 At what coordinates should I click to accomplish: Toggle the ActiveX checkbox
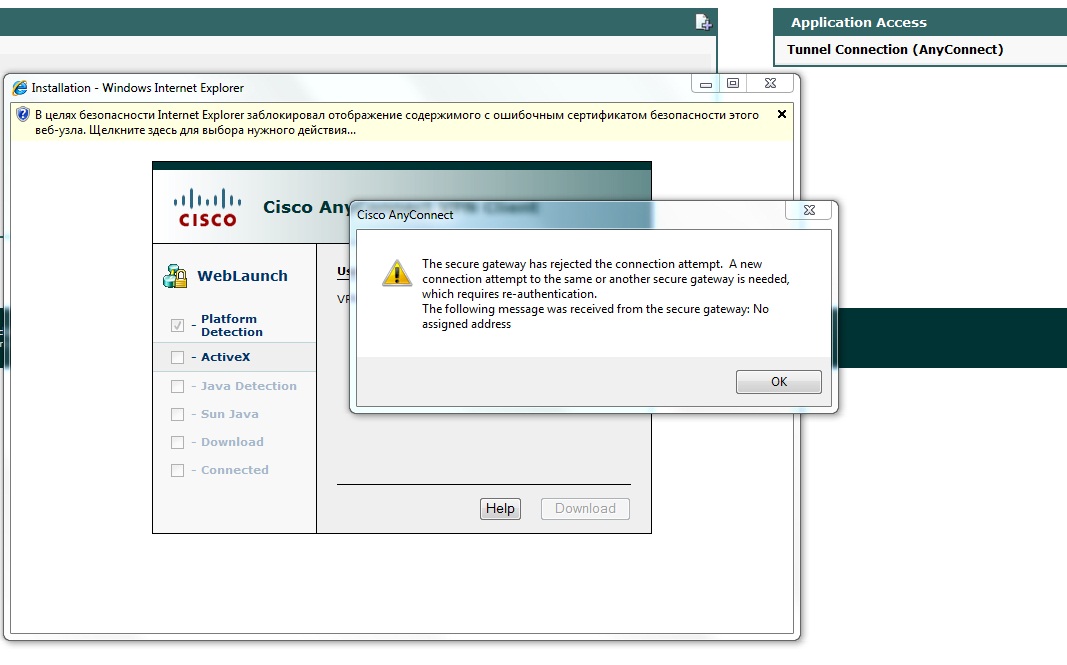click(178, 357)
